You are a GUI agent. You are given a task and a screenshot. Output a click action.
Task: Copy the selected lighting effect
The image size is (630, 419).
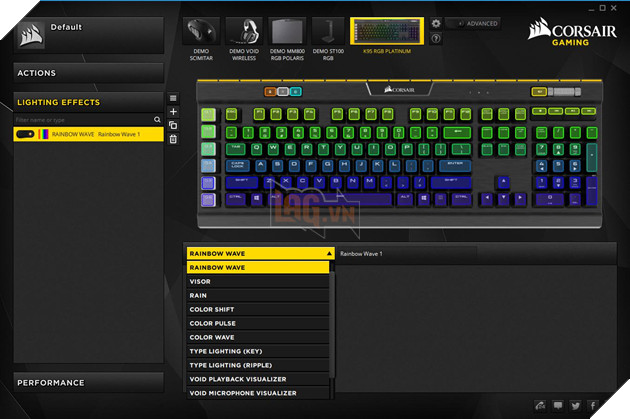pos(173,125)
